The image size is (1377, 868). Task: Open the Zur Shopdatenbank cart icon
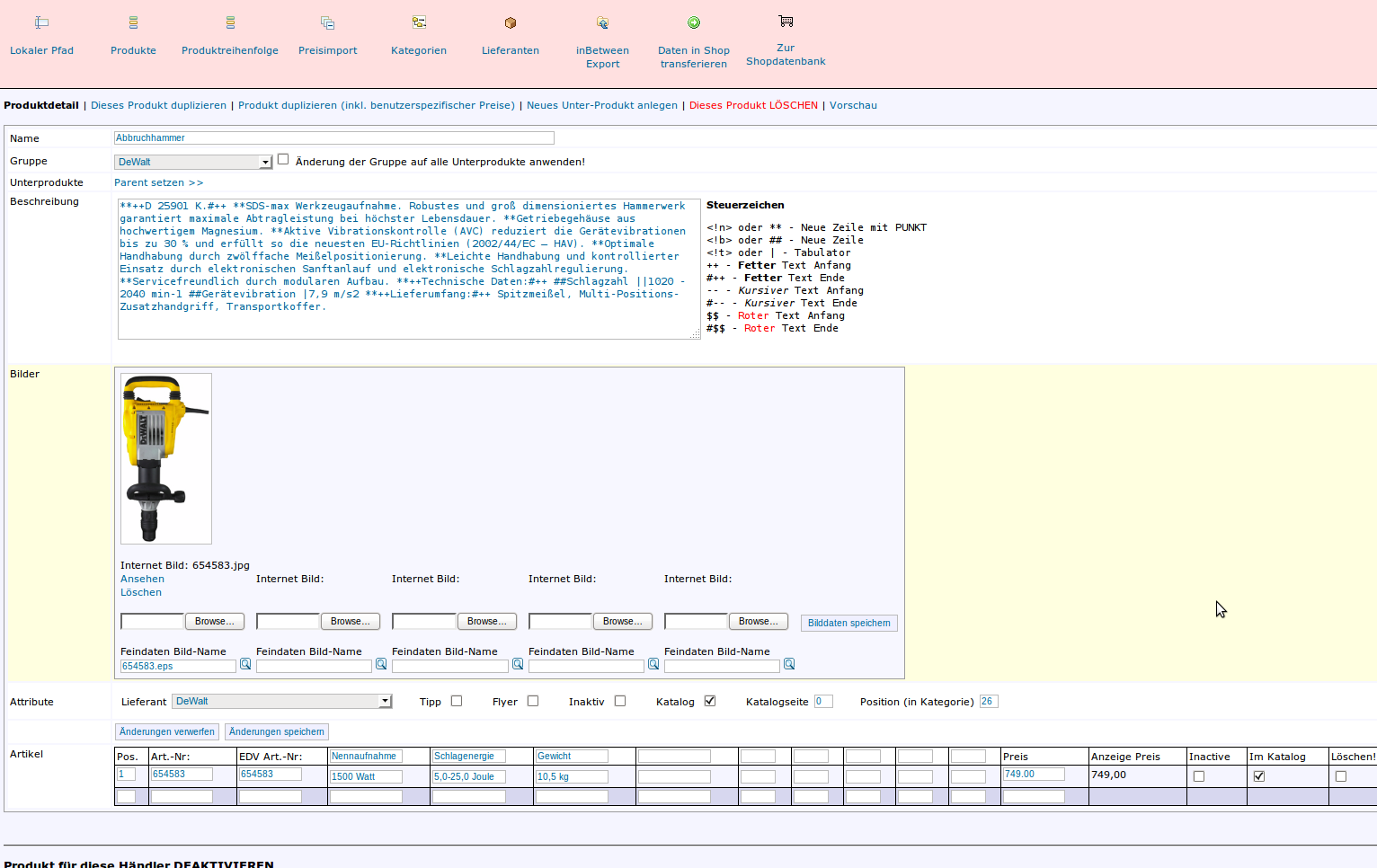(786, 21)
